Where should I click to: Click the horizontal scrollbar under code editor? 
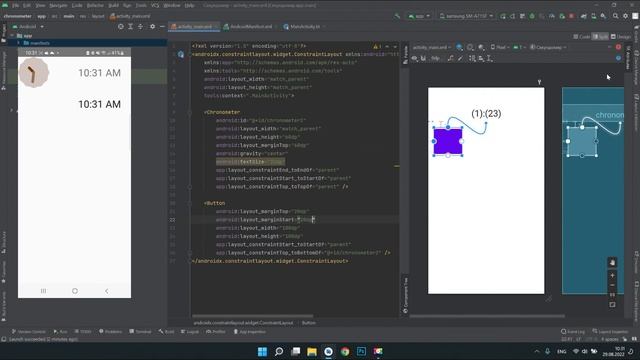tap(253, 316)
